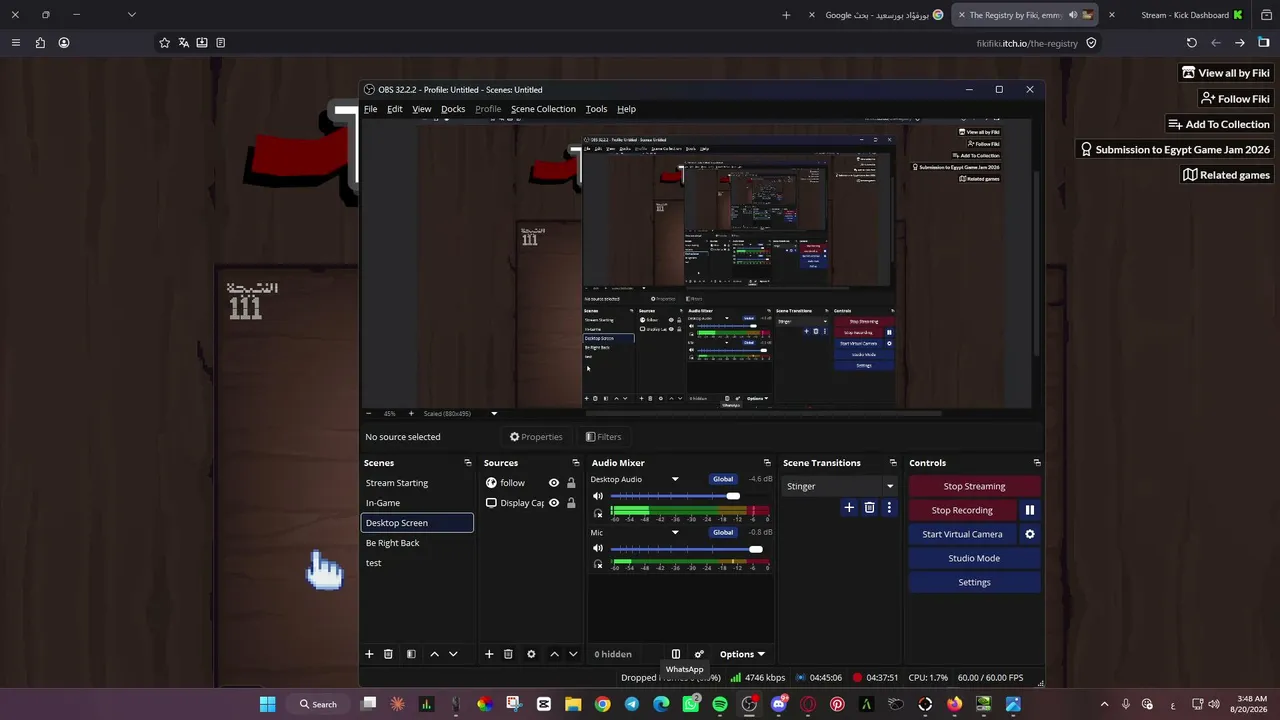
Task: Open Scene Collection menu in OBS
Action: tap(543, 109)
